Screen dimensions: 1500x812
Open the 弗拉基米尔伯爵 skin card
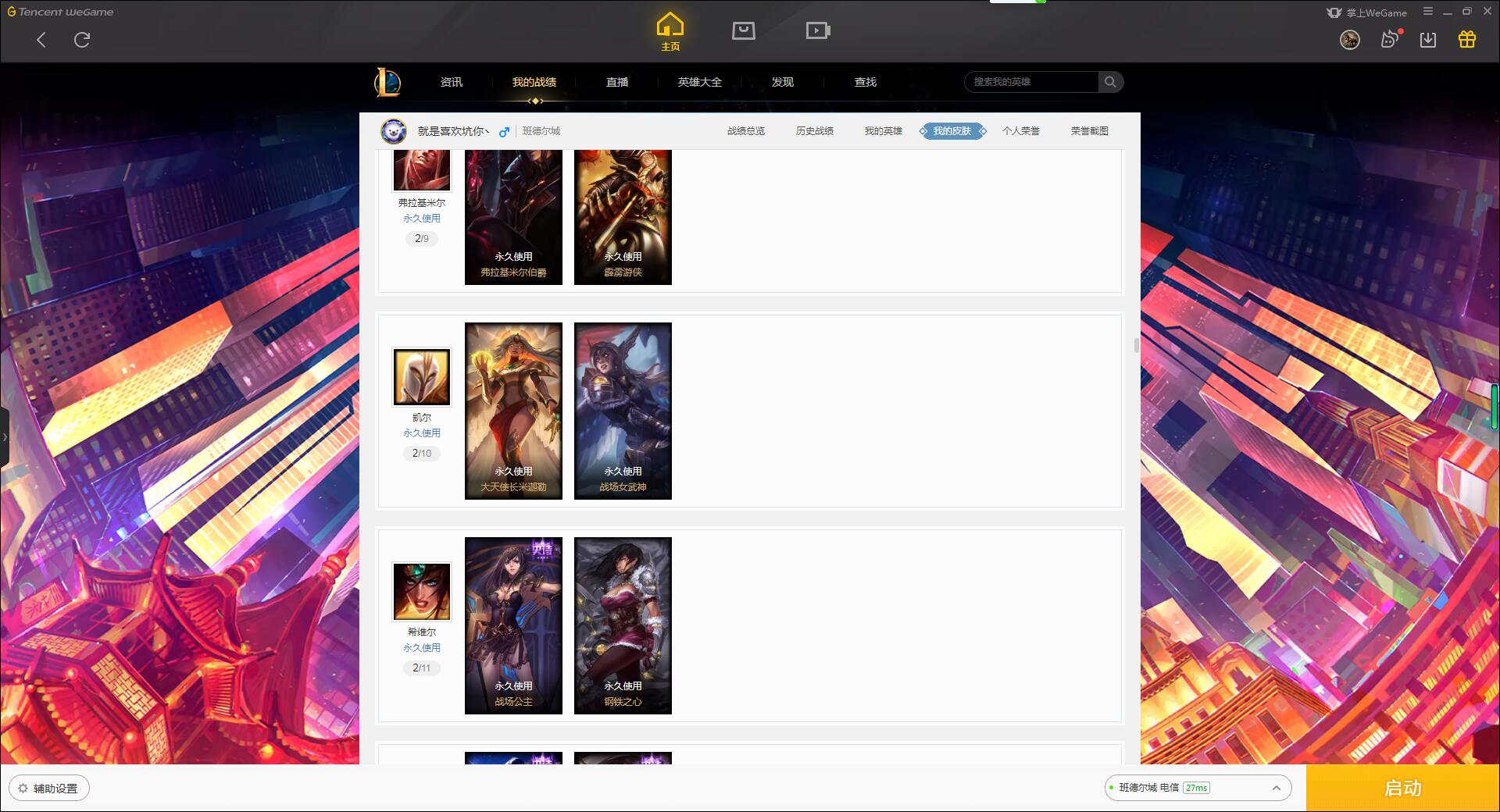point(513,218)
